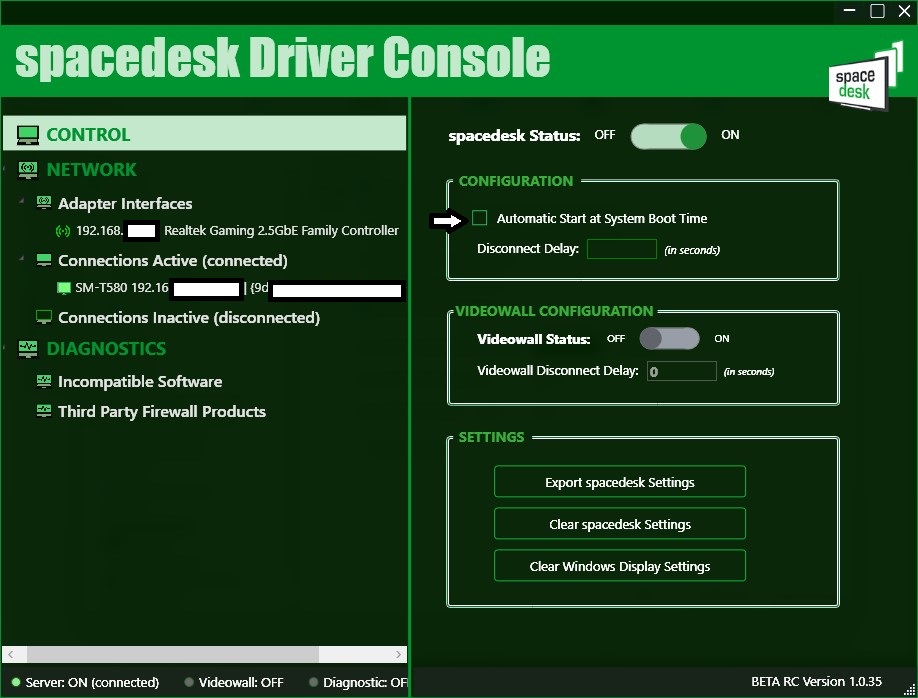918x698 pixels.
Task: Click the Connections Active monitor icon
Action: point(44,259)
